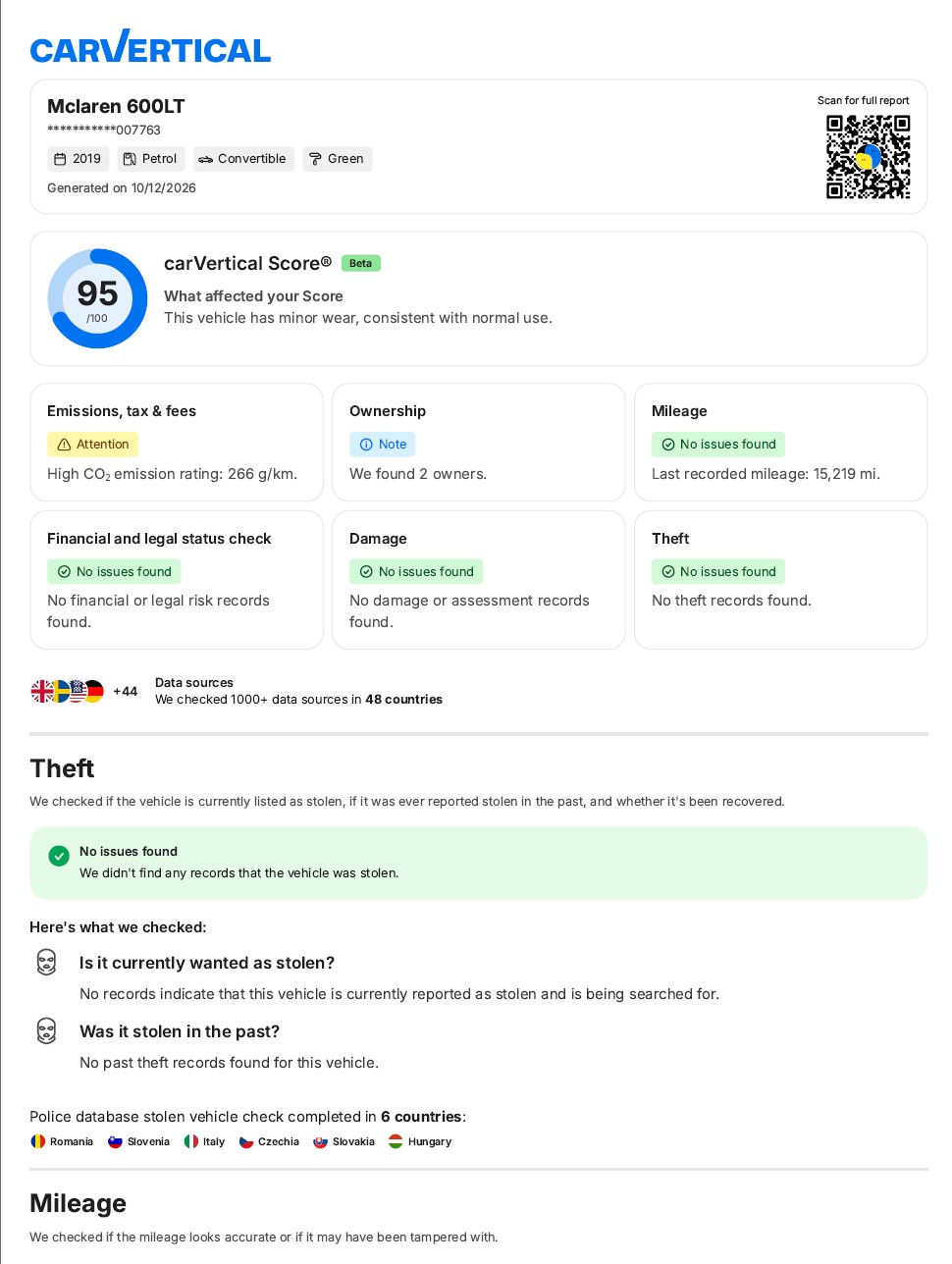Click the paint roller icon beside Green

(315, 159)
